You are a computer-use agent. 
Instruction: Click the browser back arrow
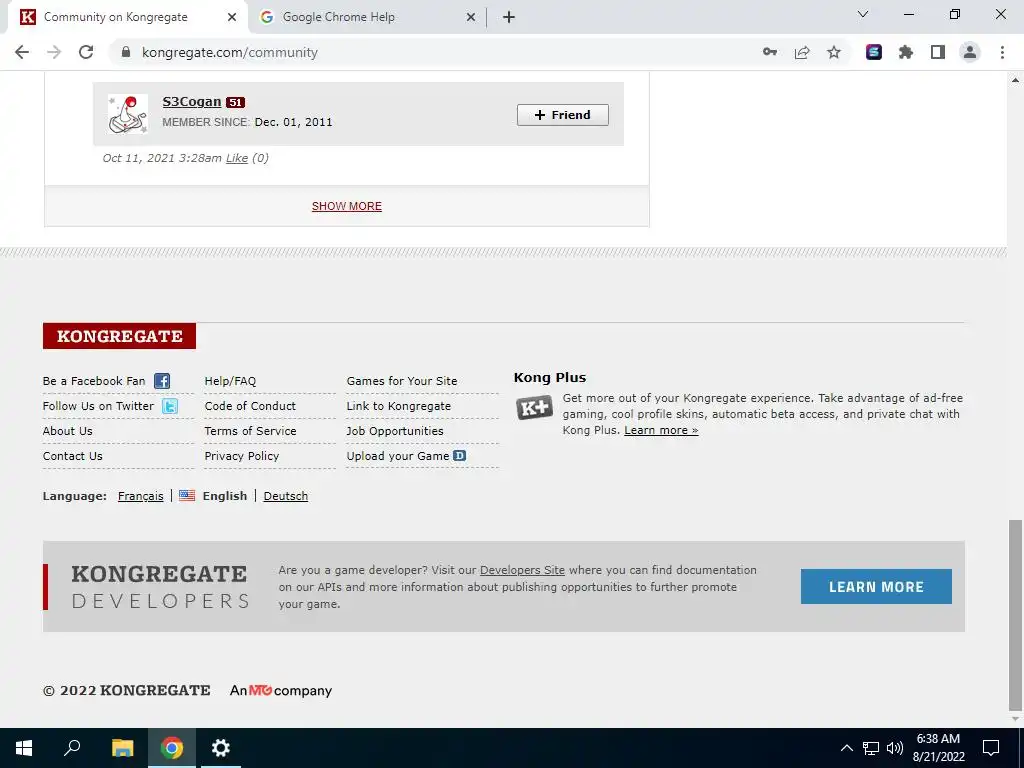(x=22, y=52)
